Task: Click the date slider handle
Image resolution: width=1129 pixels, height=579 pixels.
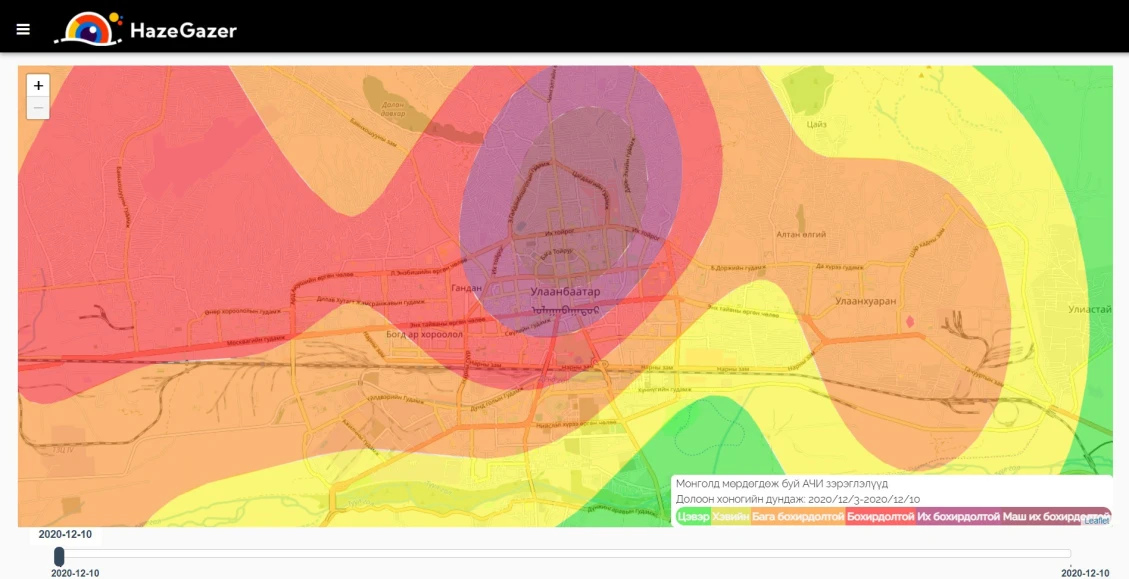Action: click(59, 556)
